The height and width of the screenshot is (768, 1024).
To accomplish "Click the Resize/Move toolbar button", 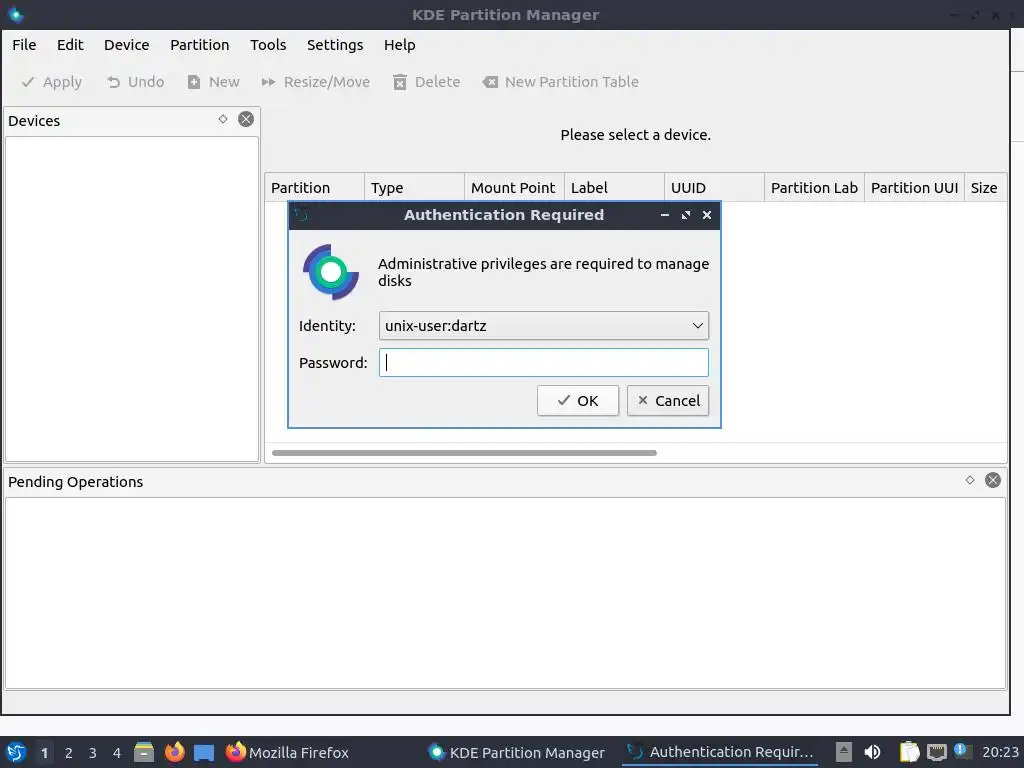I will [315, 82].
